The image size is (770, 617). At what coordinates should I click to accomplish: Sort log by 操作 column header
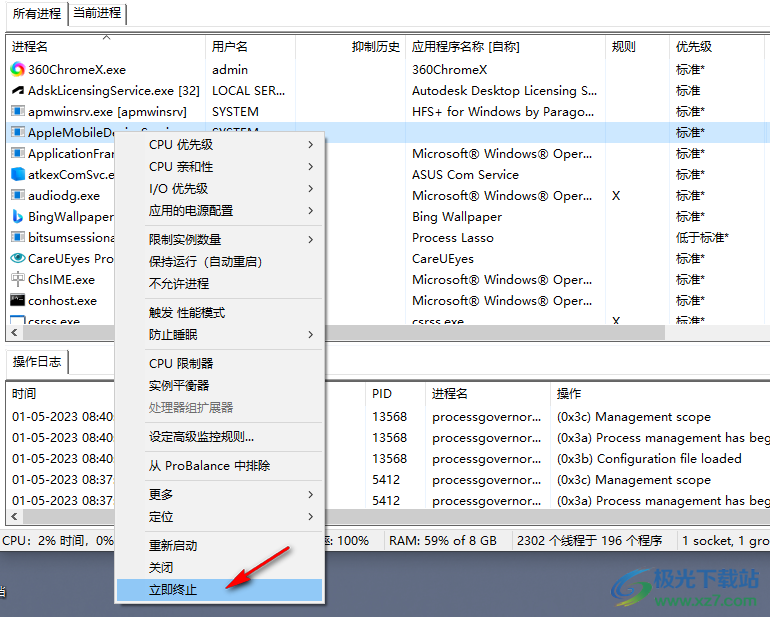tap(660, 393)
